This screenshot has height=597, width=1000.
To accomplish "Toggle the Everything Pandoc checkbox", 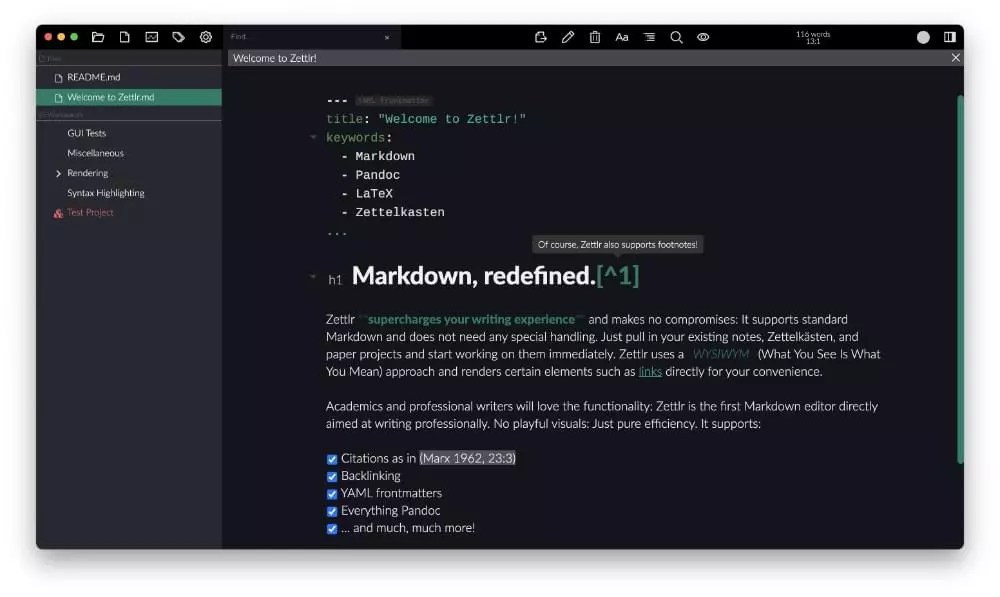I will pos(332,511).
